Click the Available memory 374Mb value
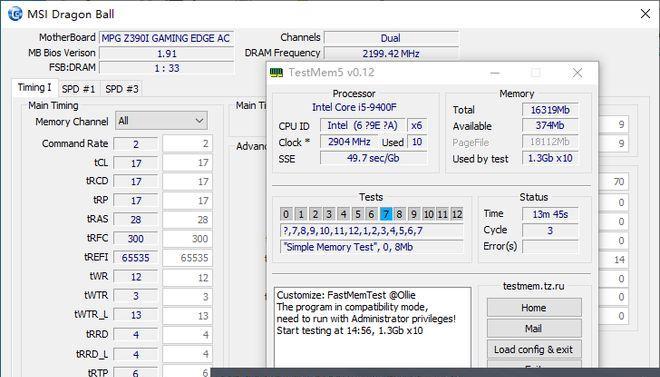660x377 pixels. 550,125
